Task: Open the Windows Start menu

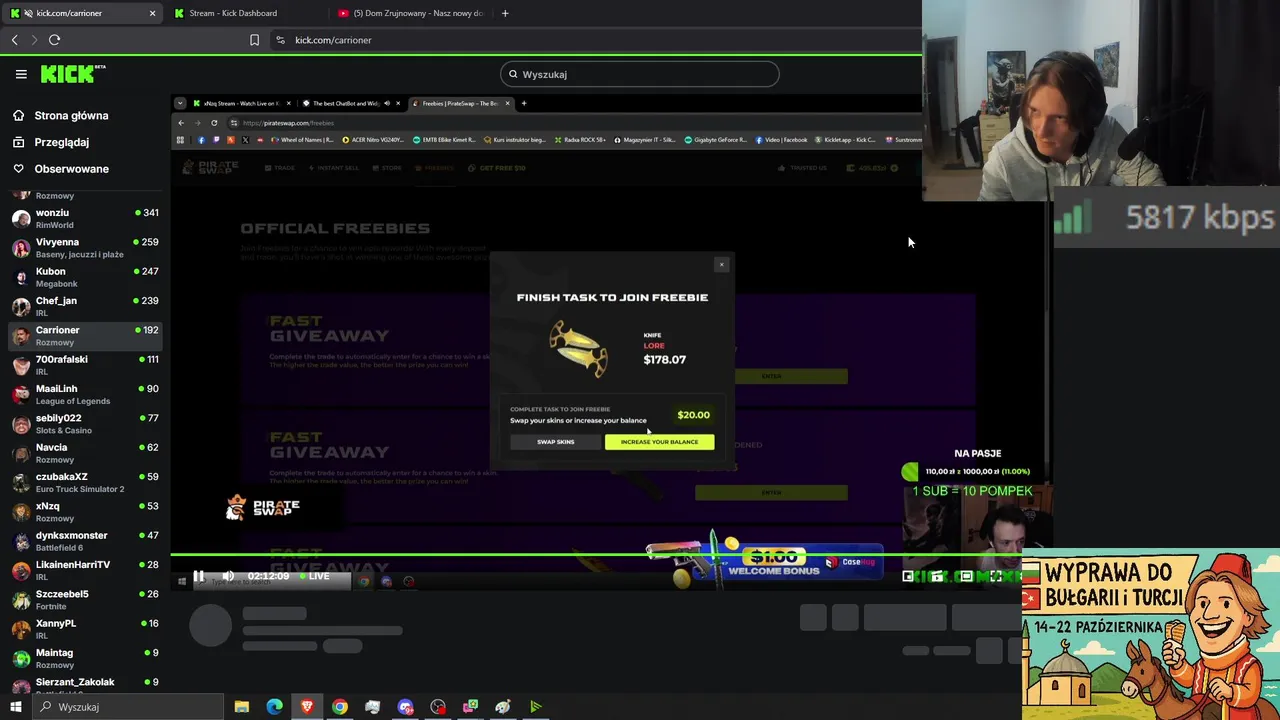Action: (x=15, y=707)
